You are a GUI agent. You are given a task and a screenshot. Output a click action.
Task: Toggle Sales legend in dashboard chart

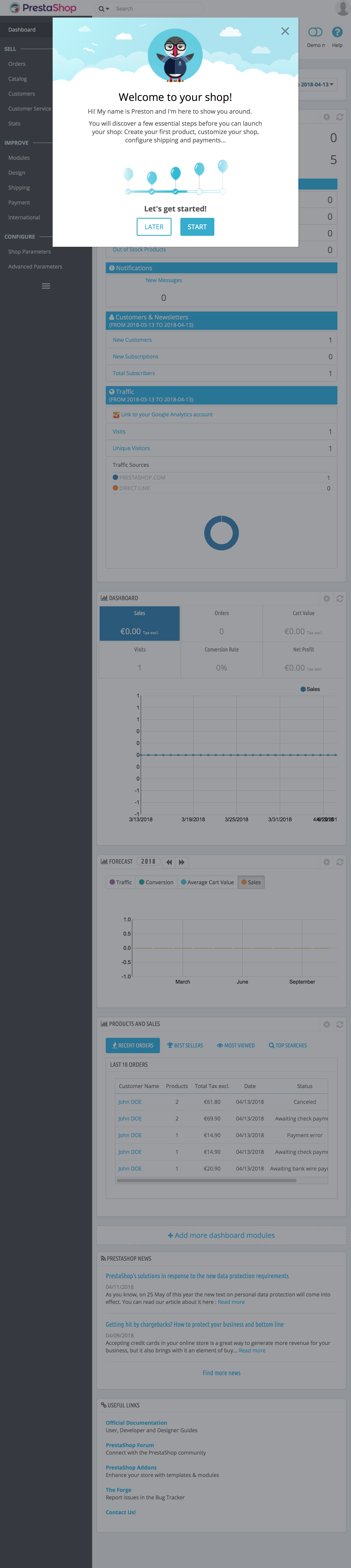point(310,689)
